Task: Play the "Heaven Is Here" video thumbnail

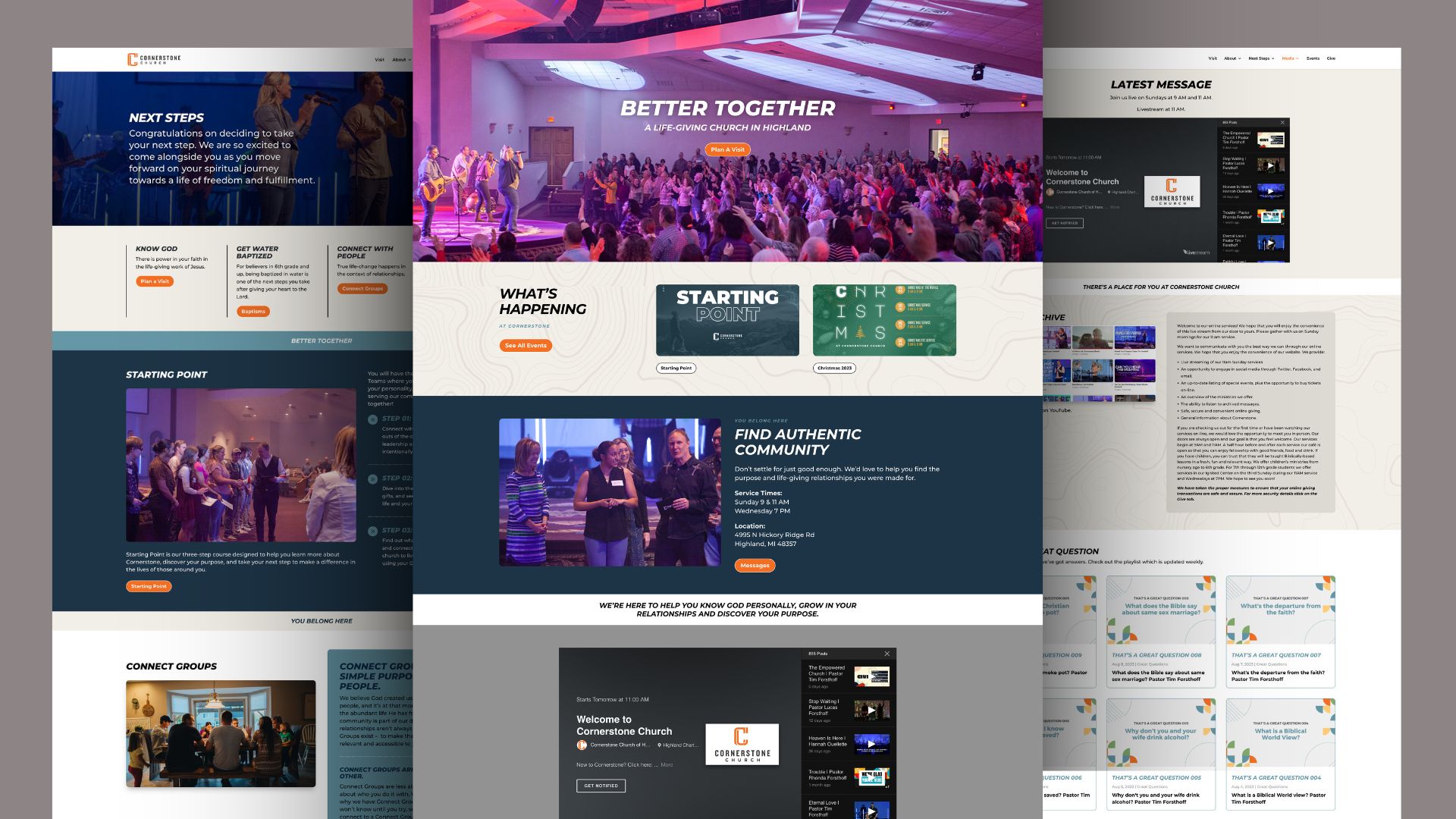Action: pos(872,744)
